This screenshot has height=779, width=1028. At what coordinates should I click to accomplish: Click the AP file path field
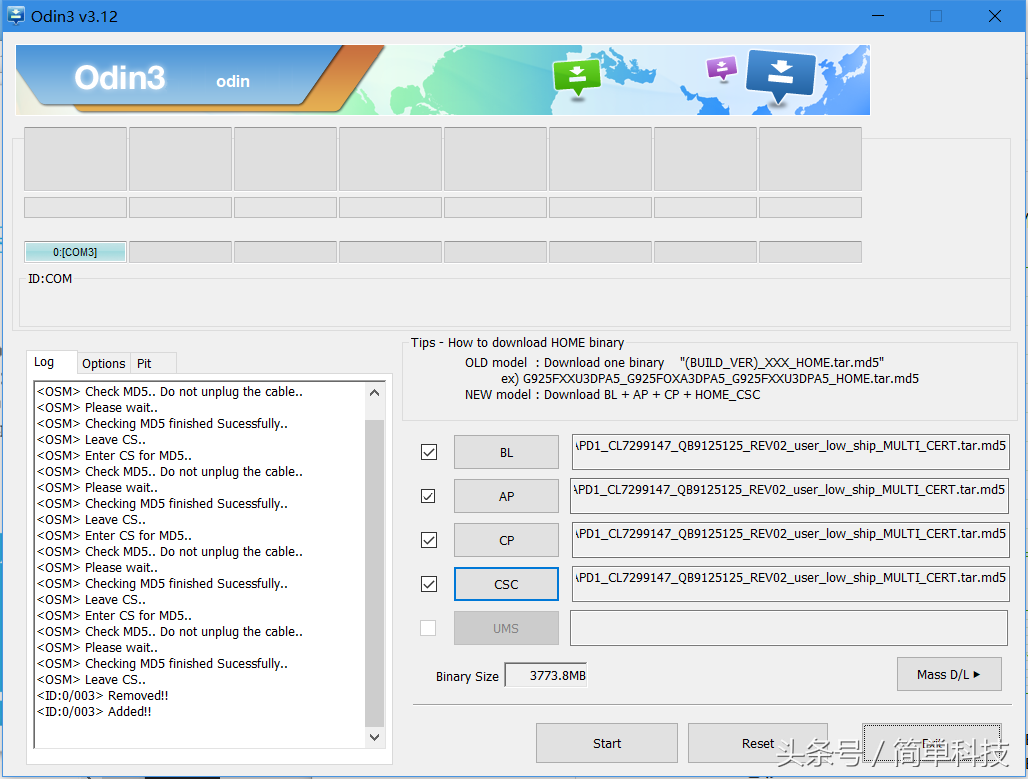pos(789,495)
